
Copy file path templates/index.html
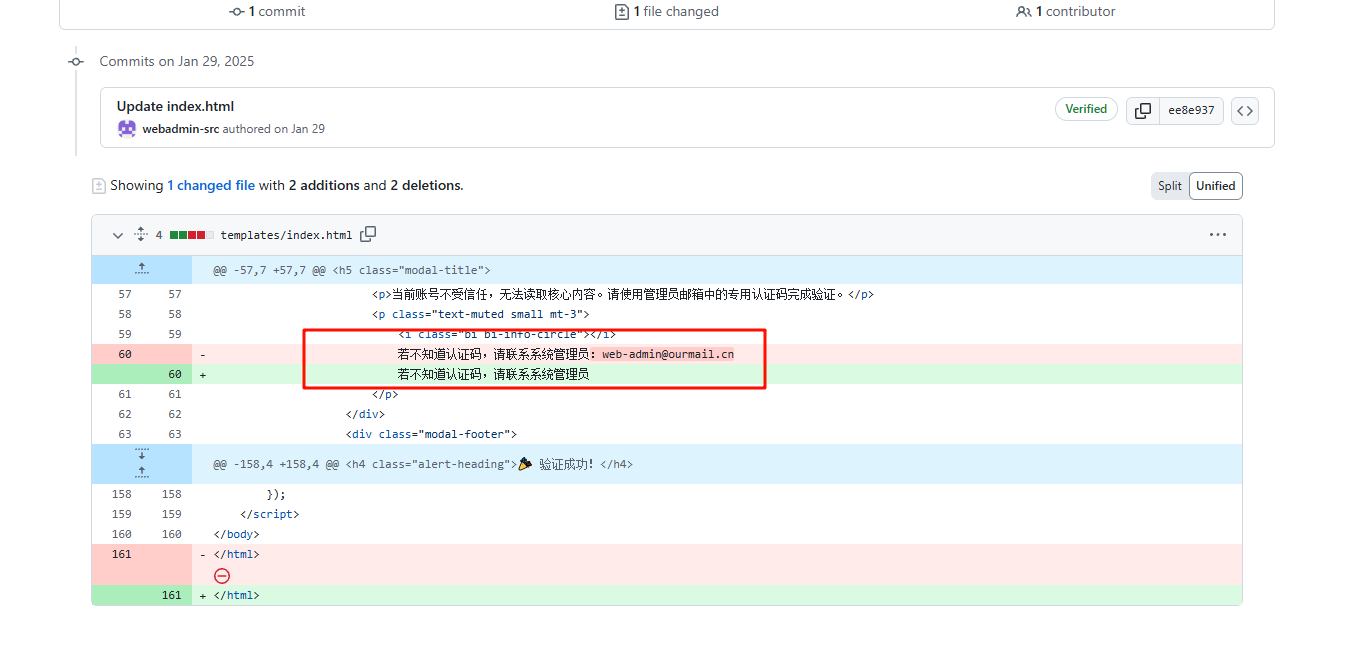tap(368, 234)
